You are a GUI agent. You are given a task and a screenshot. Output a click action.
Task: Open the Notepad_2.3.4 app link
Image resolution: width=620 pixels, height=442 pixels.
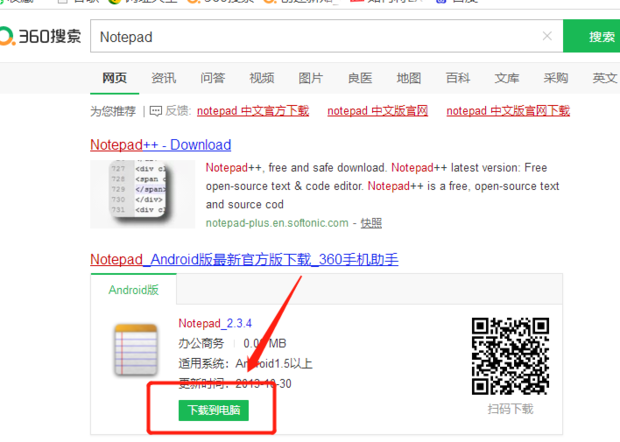tap(215, 323)
